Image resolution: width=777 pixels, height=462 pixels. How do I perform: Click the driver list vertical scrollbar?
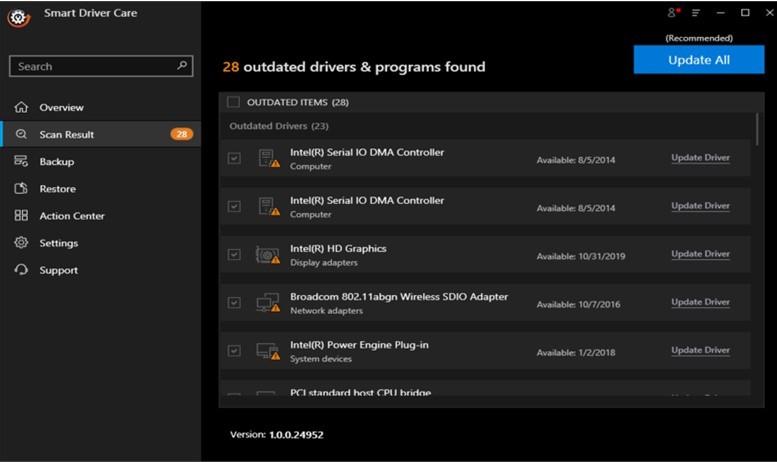pyautogui.click(x=757, y=129)
